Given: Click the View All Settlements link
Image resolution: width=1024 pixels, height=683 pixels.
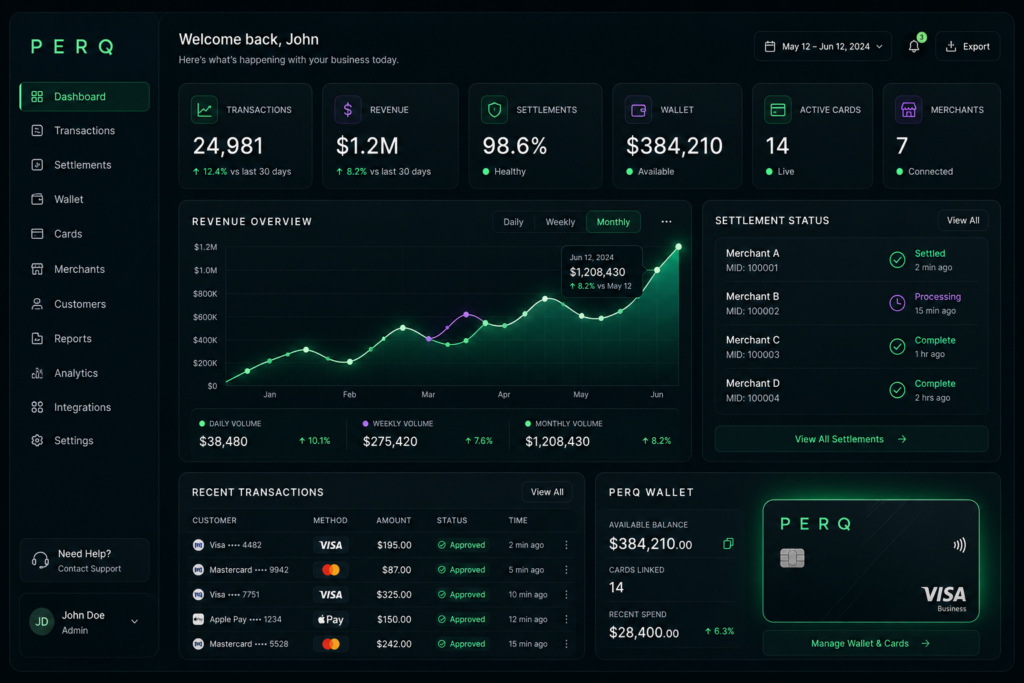Looking at the screenshot, I should coord(851,439).
